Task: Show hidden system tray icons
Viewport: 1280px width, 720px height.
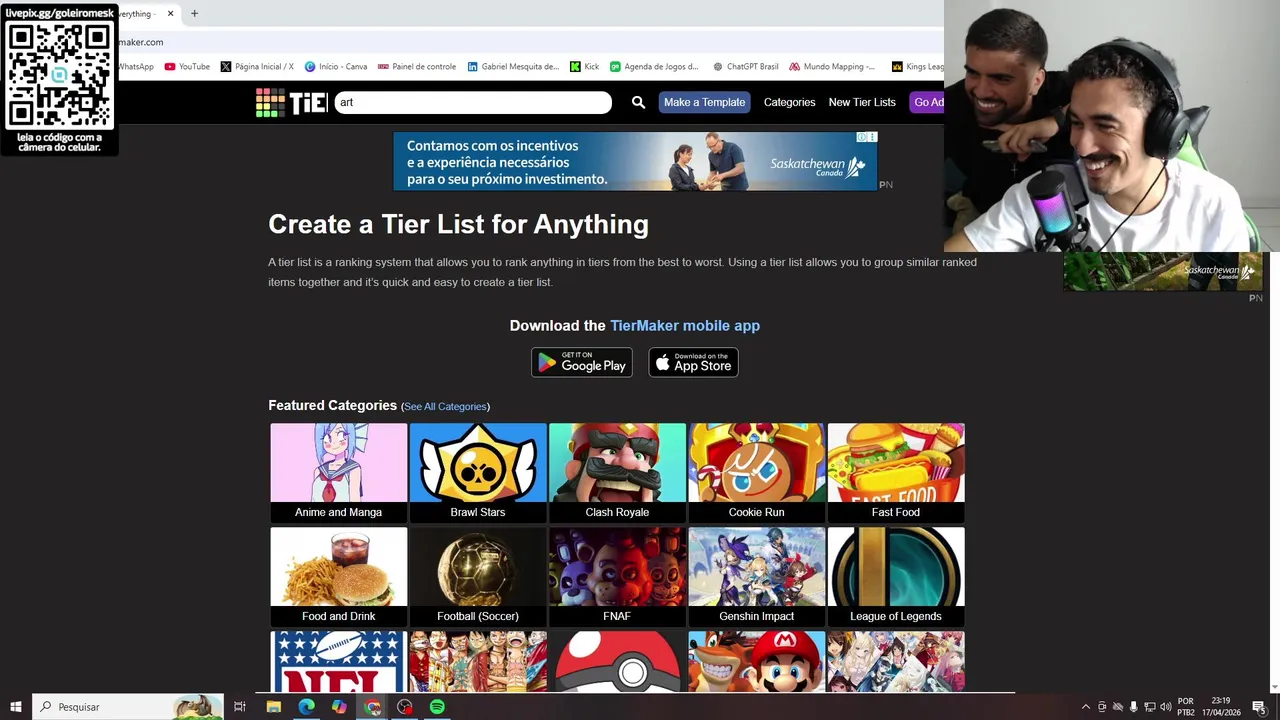Action: [x=1086, y=707]
